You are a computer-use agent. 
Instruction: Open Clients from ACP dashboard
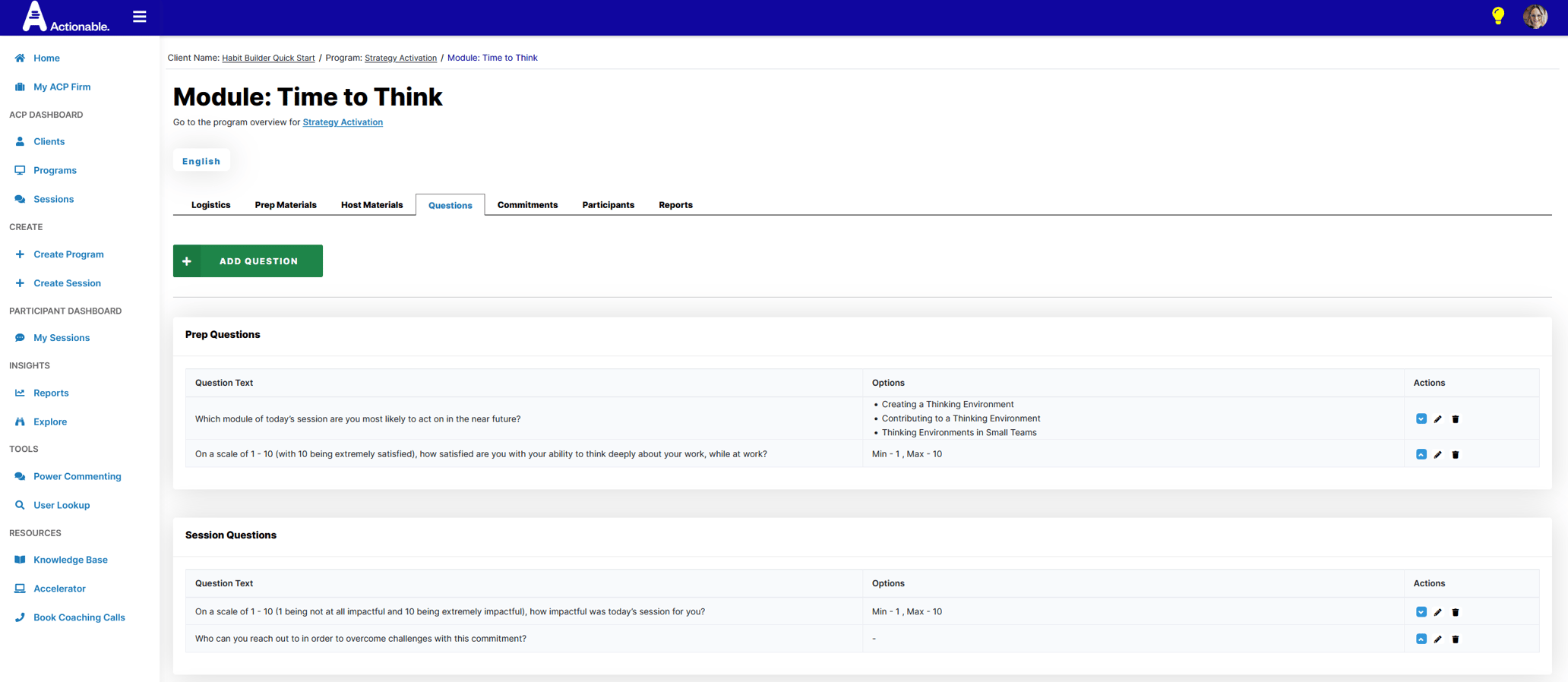49,141
